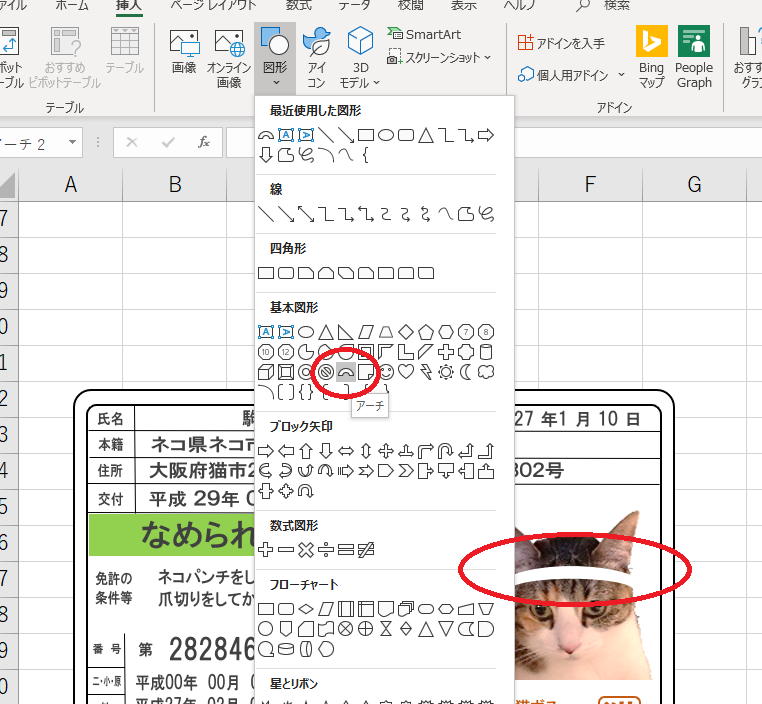Select the Lightning Bolt shape
The image size is (762, 704).
pyautogui.click(x=426, y=372)
